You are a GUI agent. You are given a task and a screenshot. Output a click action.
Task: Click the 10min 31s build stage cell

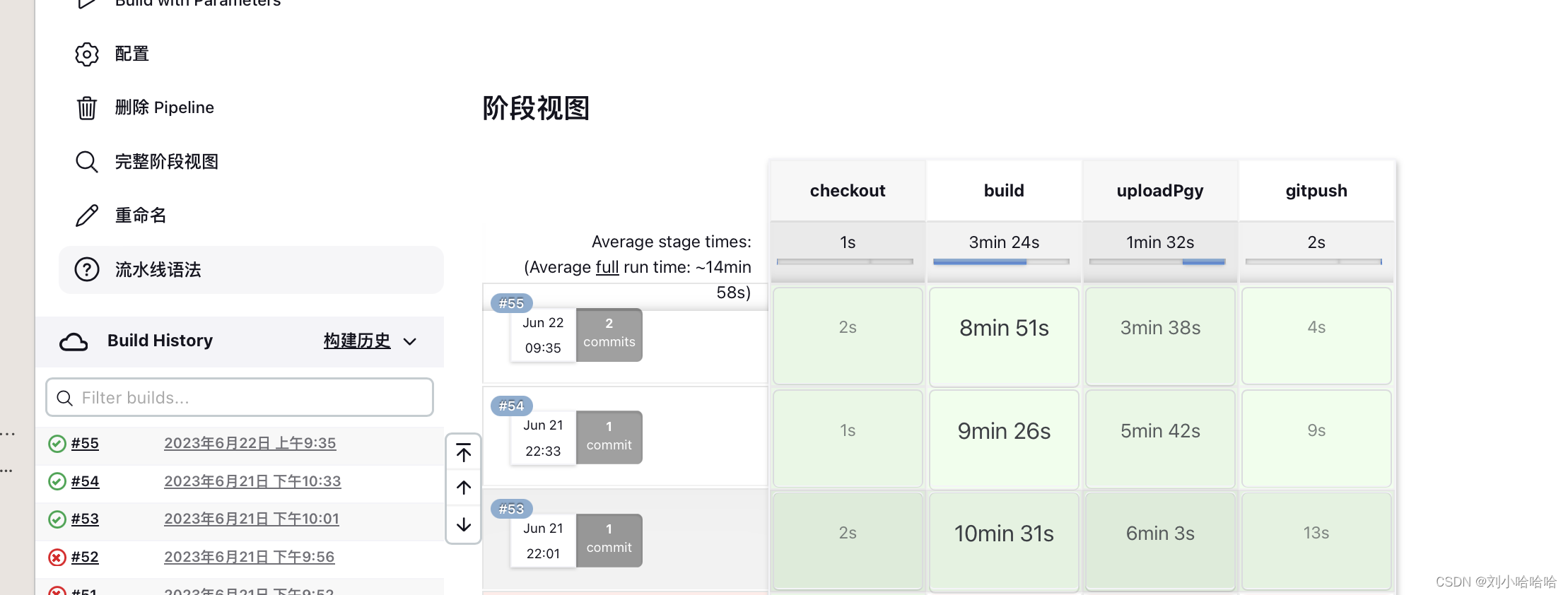pos(1004,542)
